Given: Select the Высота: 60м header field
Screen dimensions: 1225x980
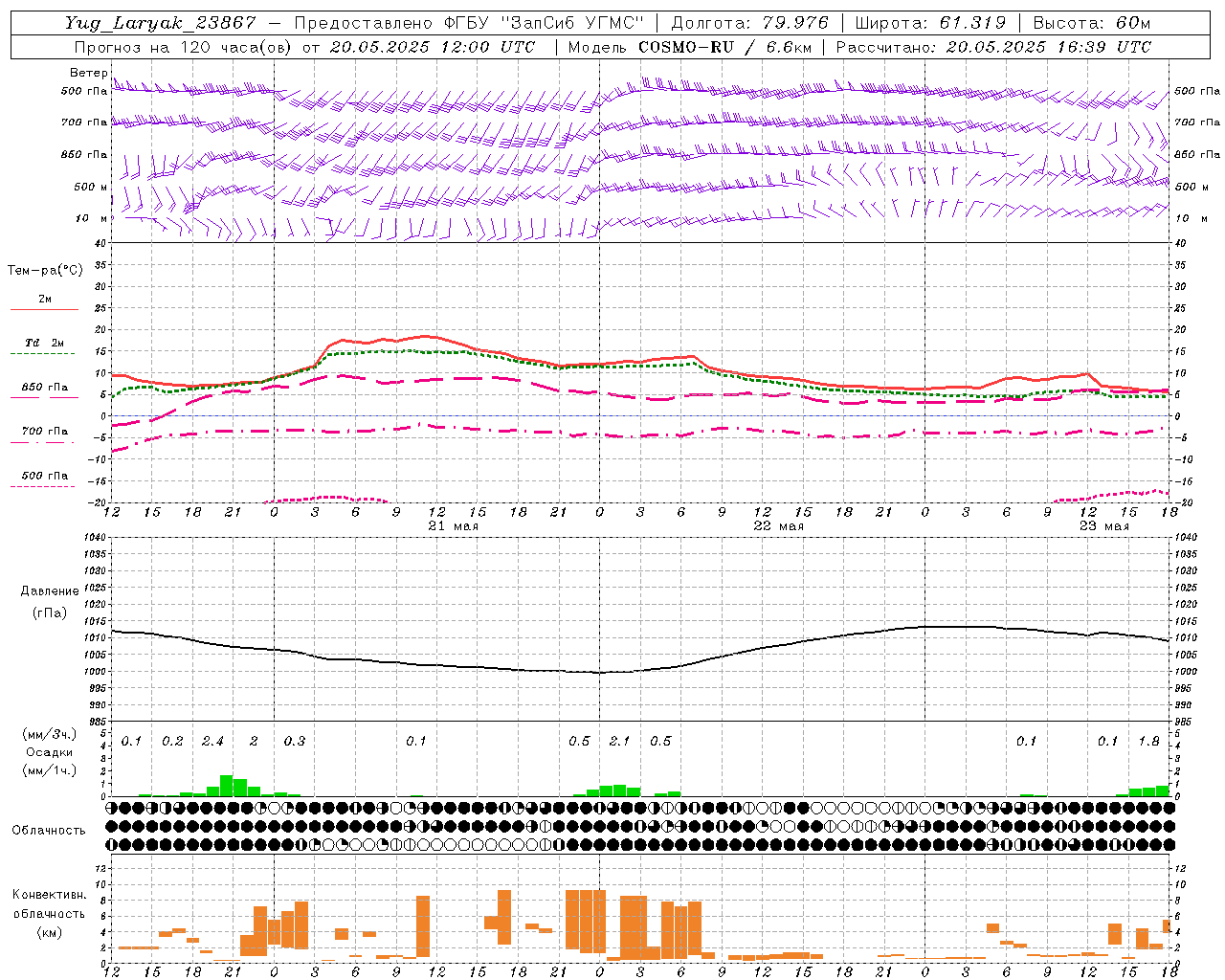Looking at the screenshot, I should point(1090,23).
